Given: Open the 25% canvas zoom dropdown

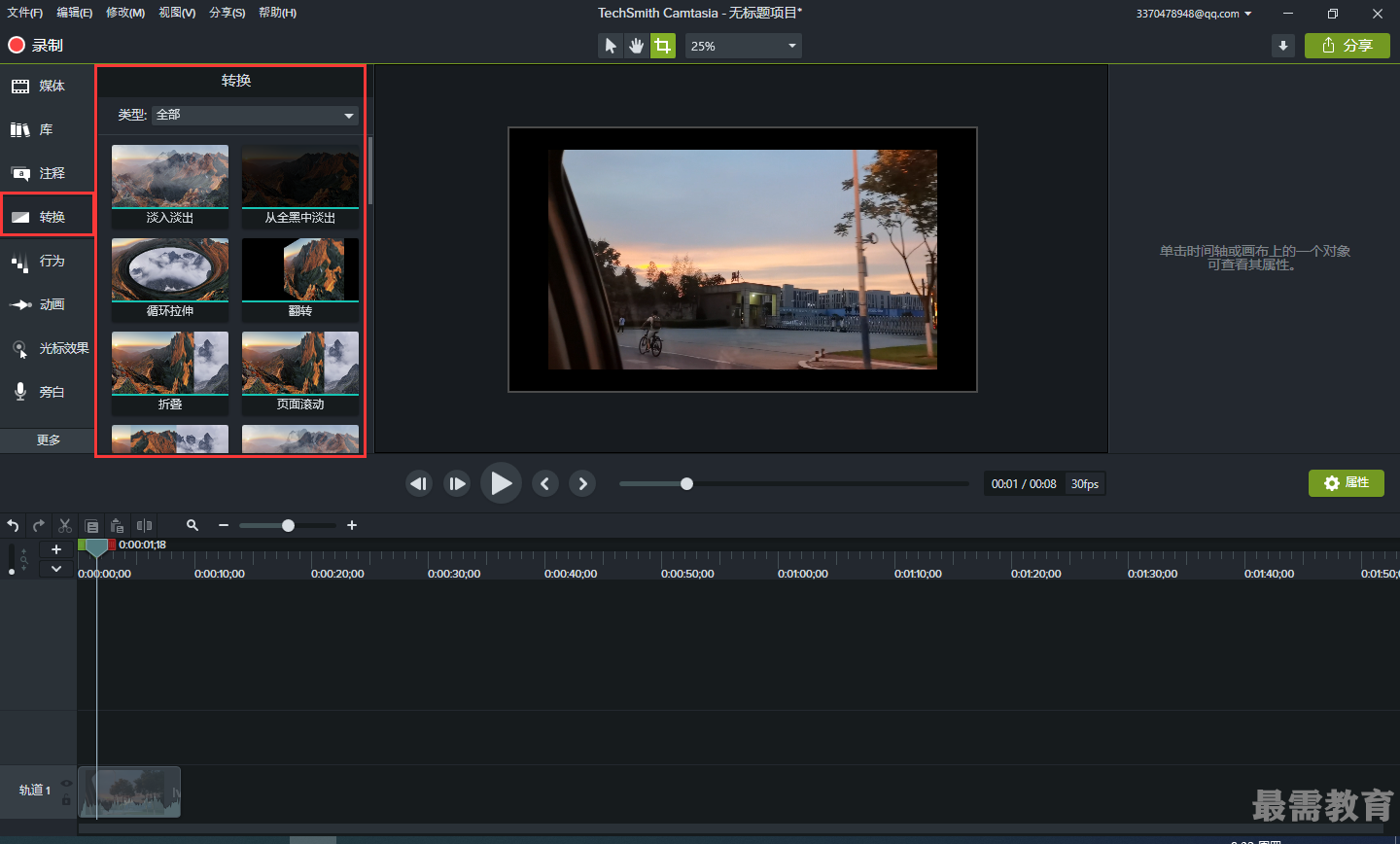Looking at the screenshot, I should click(x=744, y=46).
